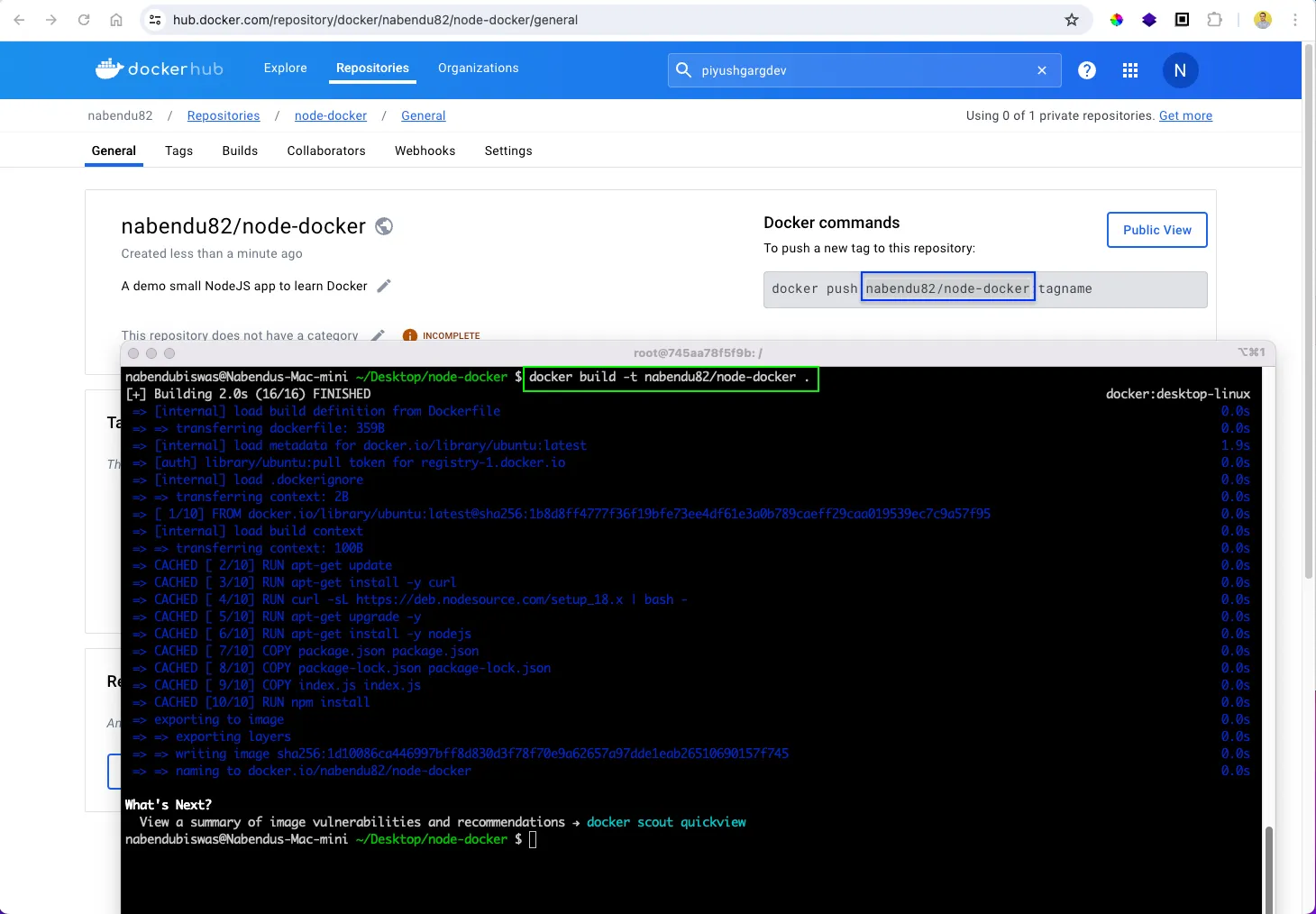Clear the piyushgargdev search text
The height and width of the screenshot is (914, 1316).
(x=1042, y=70)
